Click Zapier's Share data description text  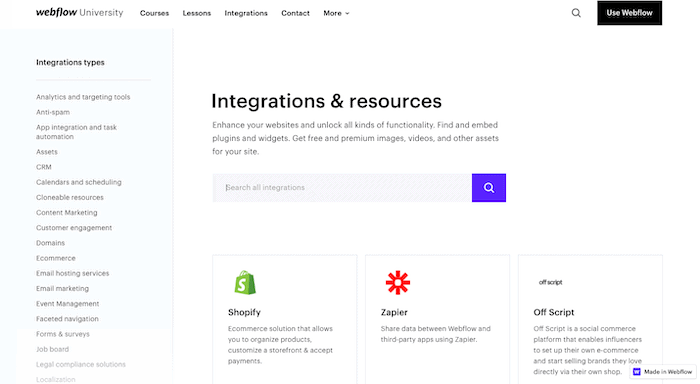pos(436,334)
